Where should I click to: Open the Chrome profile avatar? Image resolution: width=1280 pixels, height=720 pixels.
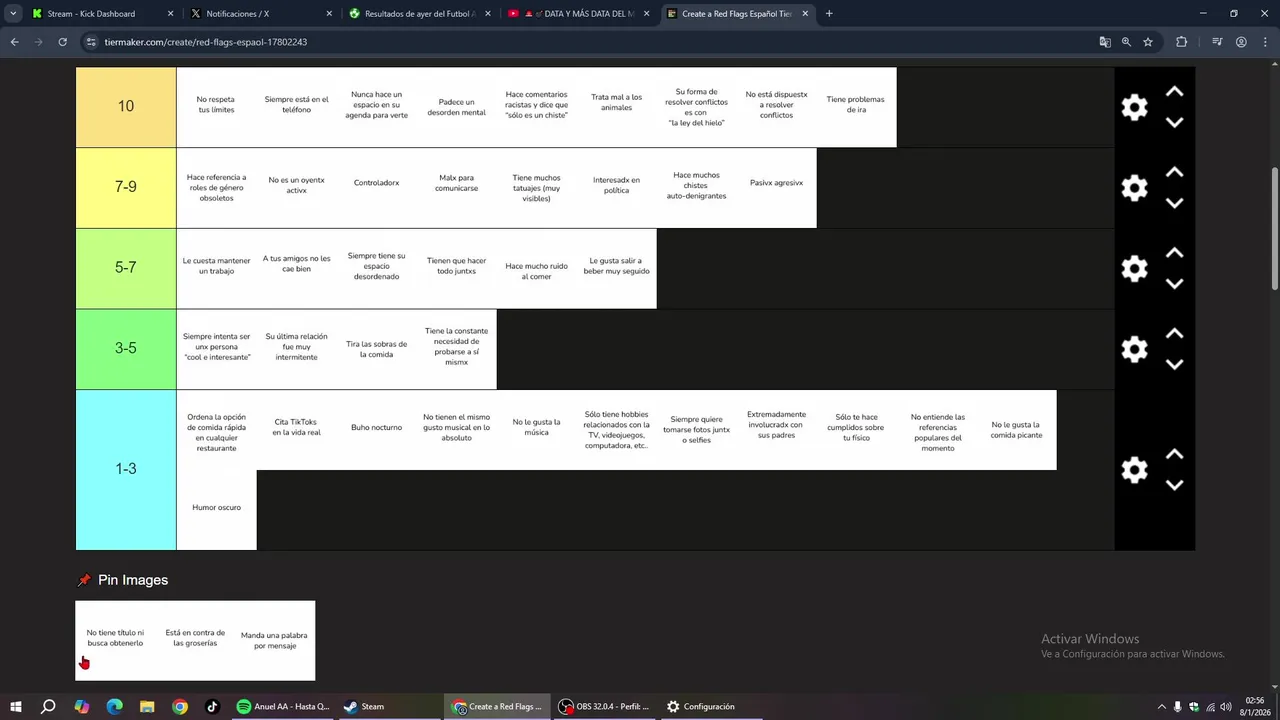[x=1241, y=42]
